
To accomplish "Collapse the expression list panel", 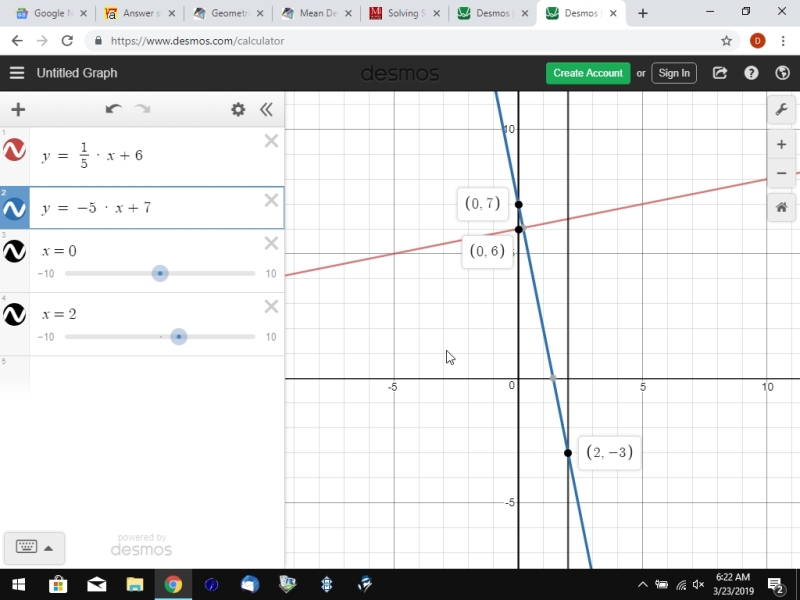I will pyautogui.click(x=266, y=110).
